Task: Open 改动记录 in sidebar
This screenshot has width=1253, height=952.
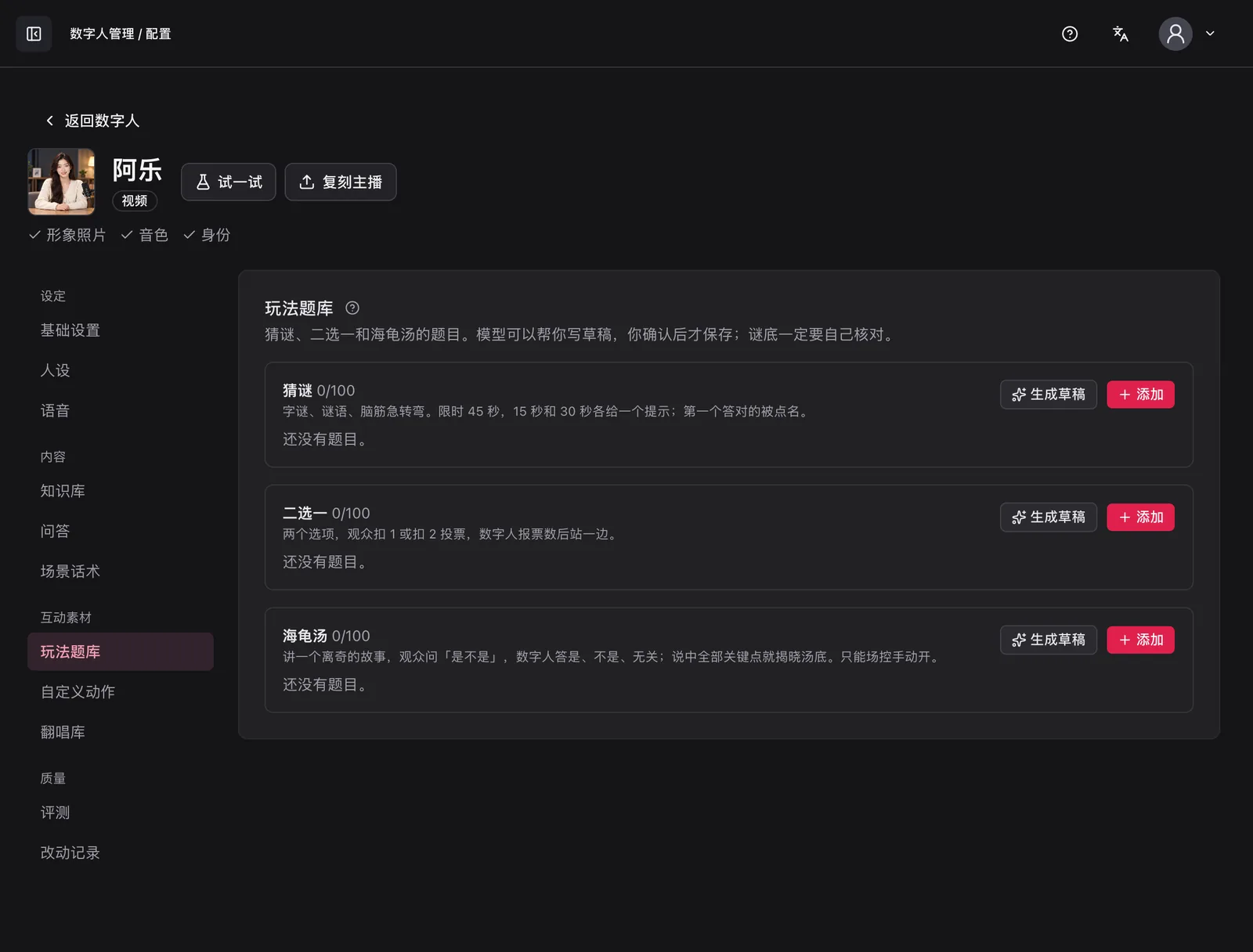Action: coord(121,853)
